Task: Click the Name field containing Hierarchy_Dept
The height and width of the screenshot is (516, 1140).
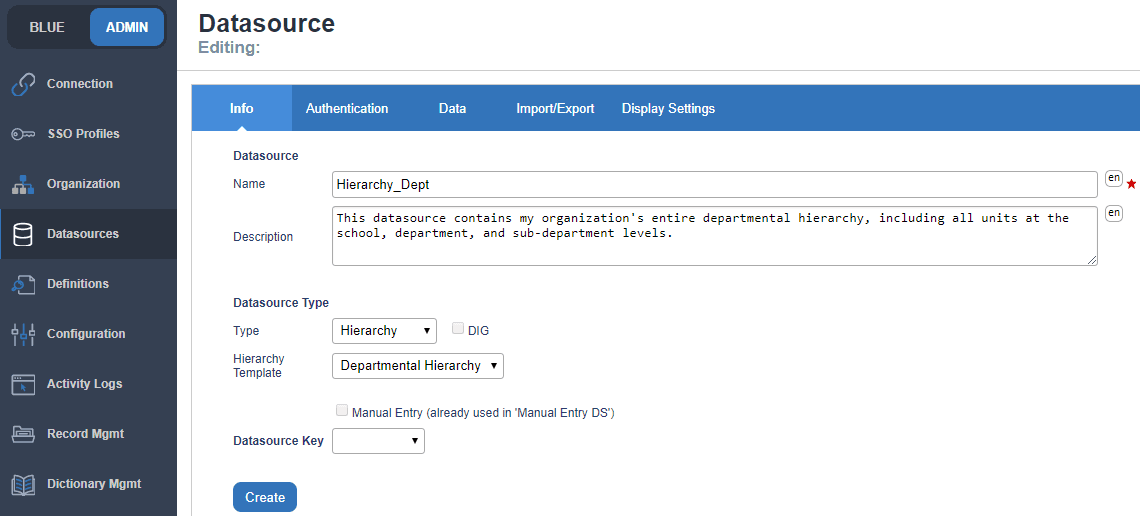Action: (715, 185)
